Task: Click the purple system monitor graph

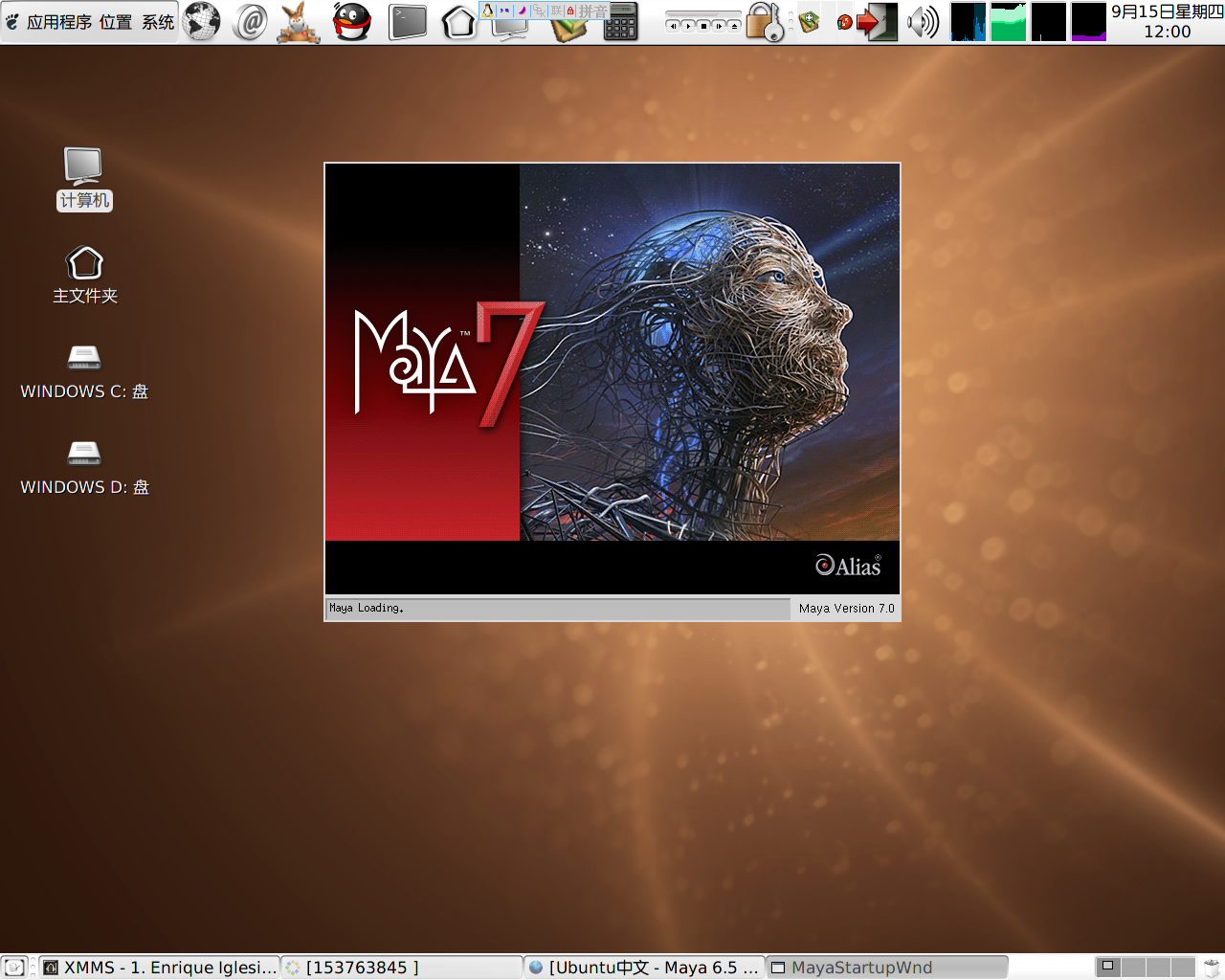Action: 1089,22
